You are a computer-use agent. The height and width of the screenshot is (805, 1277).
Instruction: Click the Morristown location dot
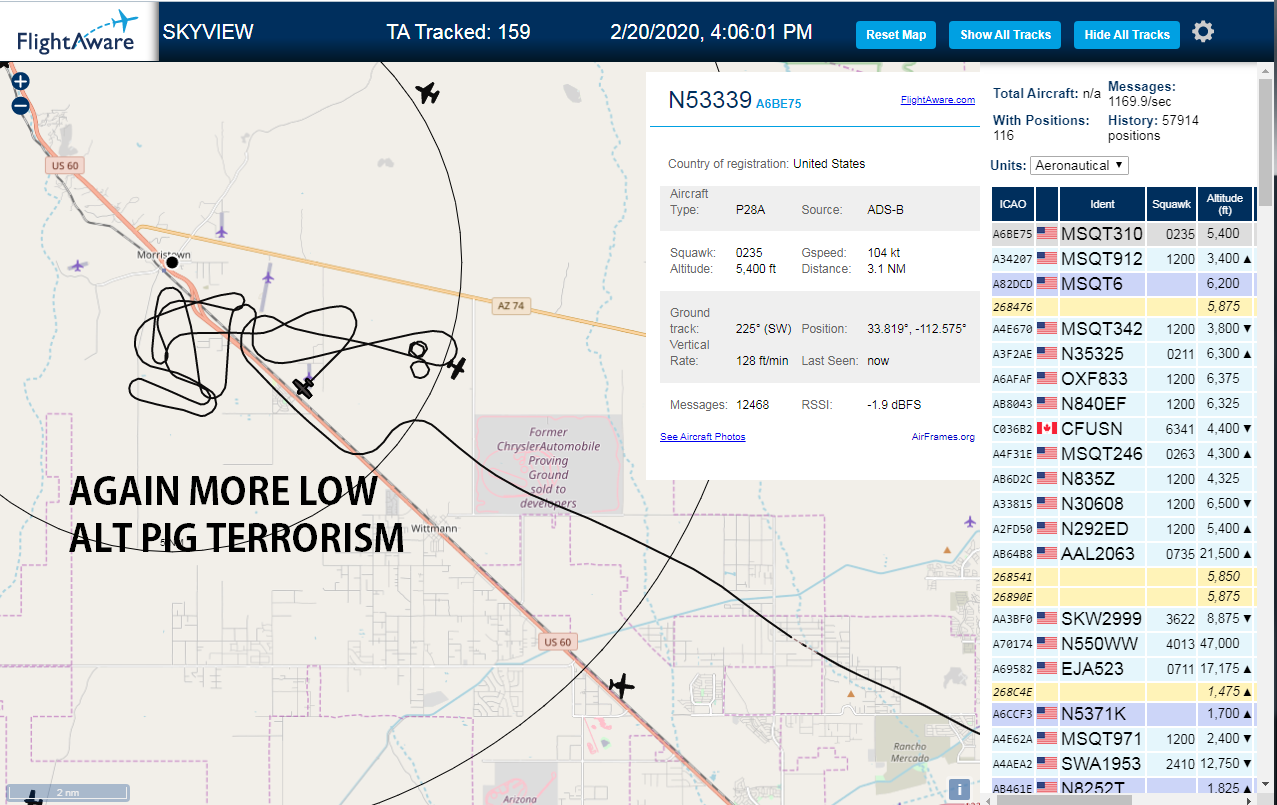coord(172,262)
